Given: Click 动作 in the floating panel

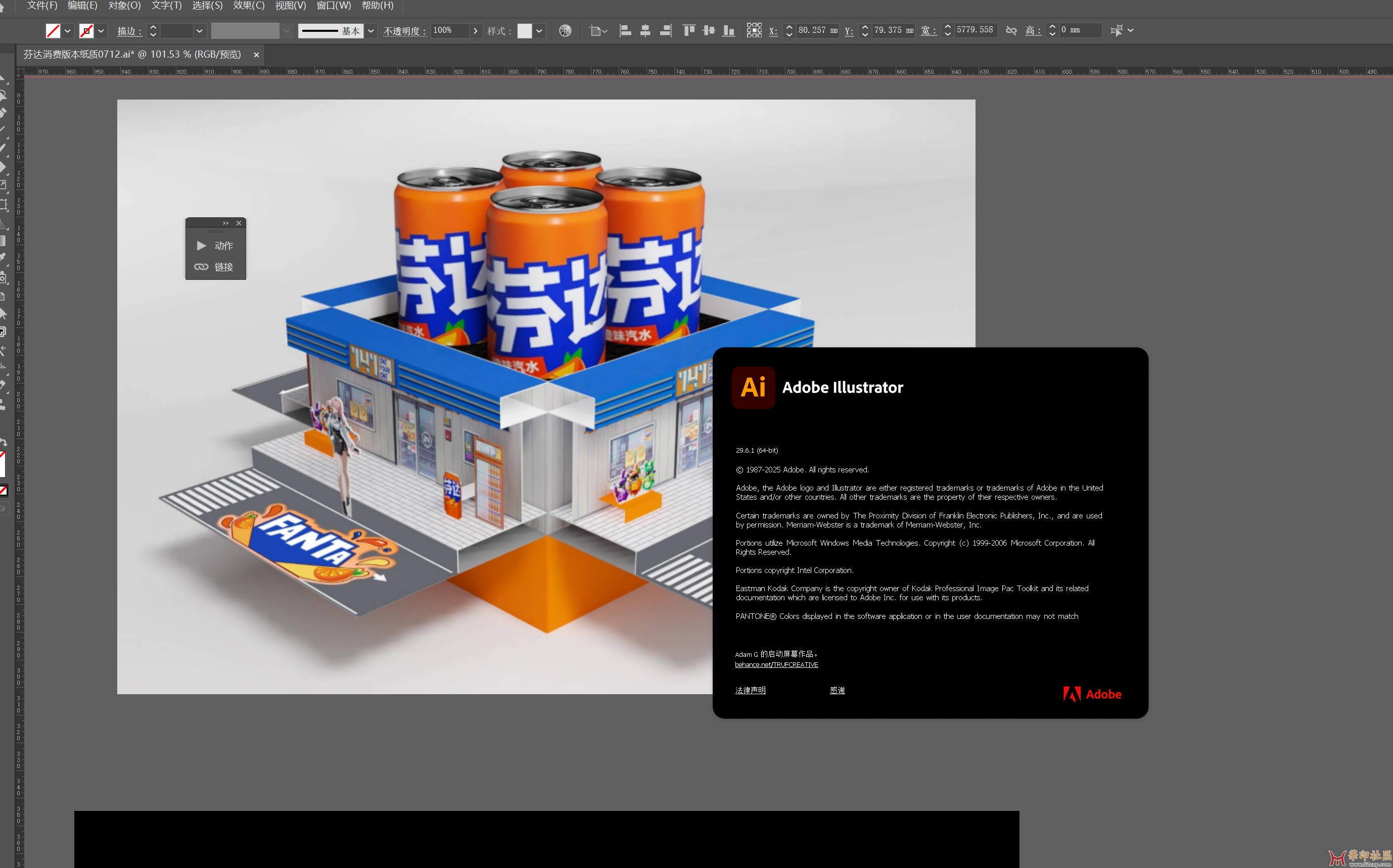Looking at the screenshot, I should coord(215,246).
